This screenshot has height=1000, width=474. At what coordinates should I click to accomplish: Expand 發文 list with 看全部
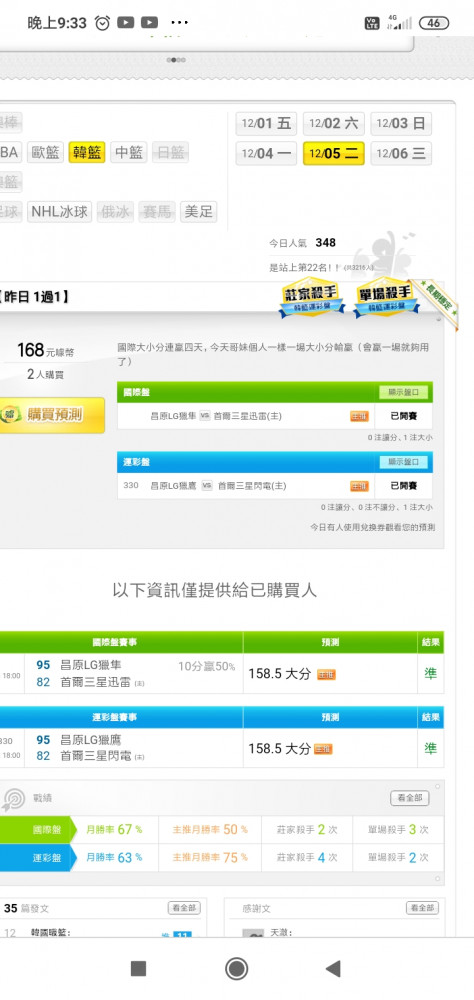(184, 908)
